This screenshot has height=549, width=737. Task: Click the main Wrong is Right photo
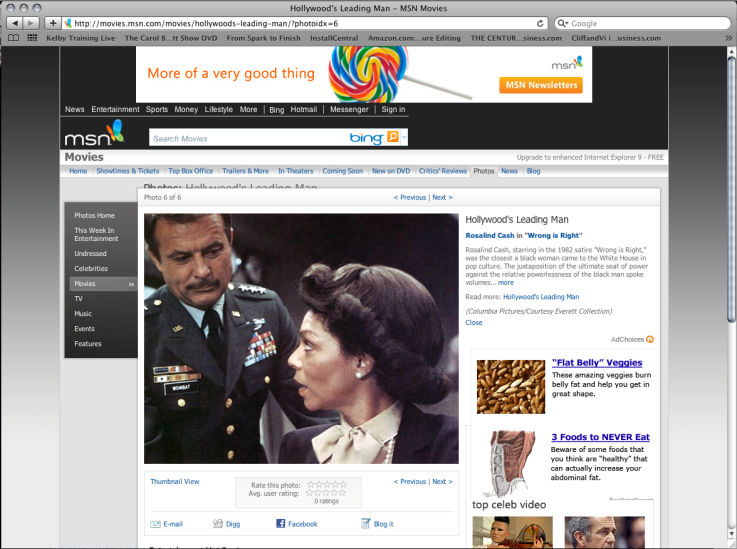pyautogui.click(x=301, y=338)
